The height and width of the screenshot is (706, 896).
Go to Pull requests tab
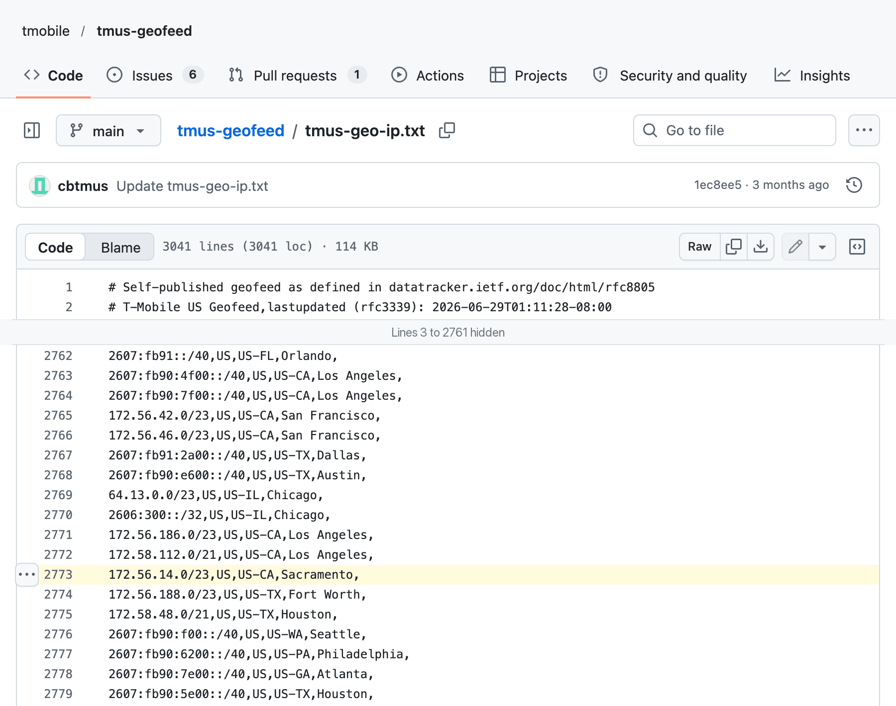pyautogui.click(x=297, y=75)
